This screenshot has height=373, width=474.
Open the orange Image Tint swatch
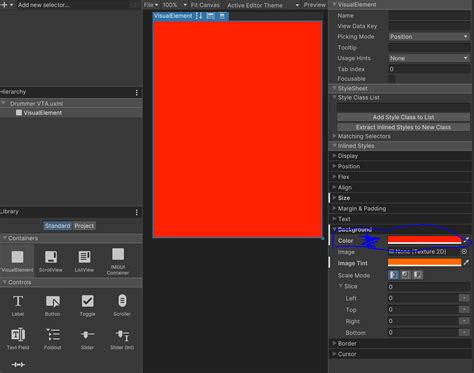(424, 263)
